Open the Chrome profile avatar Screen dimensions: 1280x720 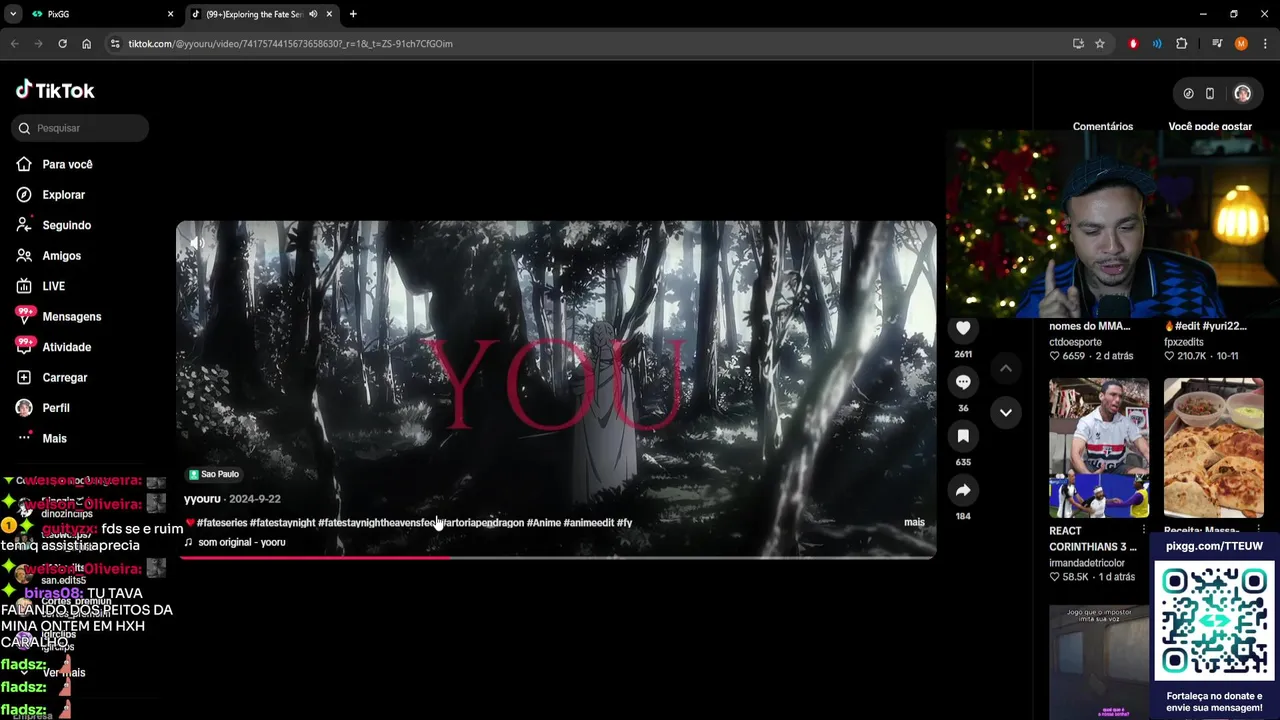pyautogui.click(x=1241, y=44)
